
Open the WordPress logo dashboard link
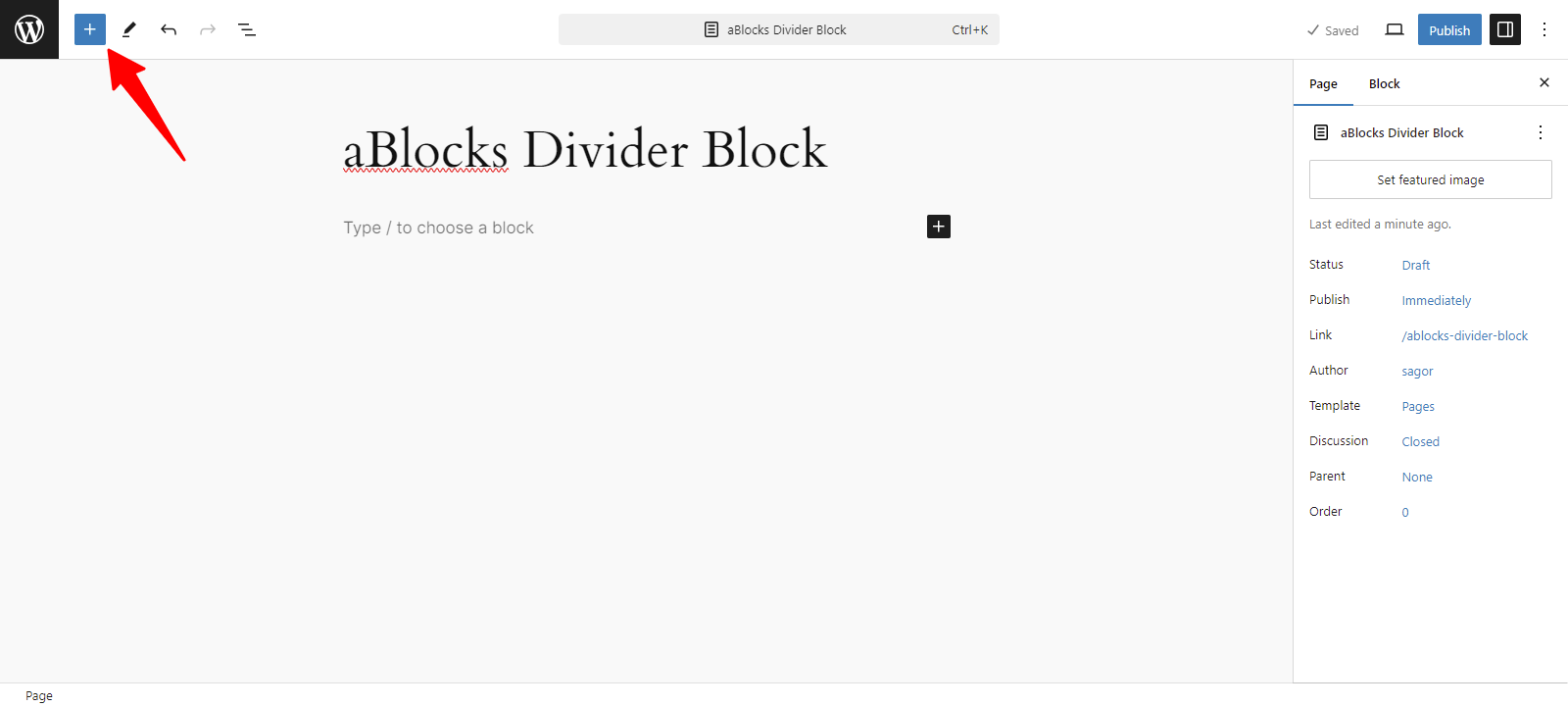click(29, 29)
